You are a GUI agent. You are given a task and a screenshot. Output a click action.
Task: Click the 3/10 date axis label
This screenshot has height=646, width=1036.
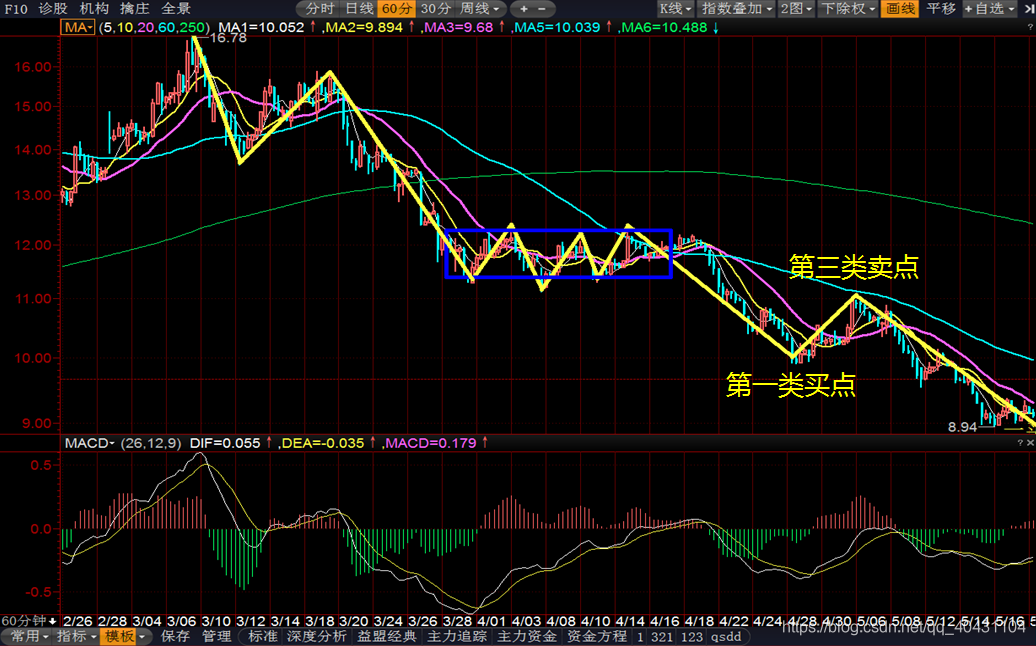pyautogui.click(x=215, y=621)
